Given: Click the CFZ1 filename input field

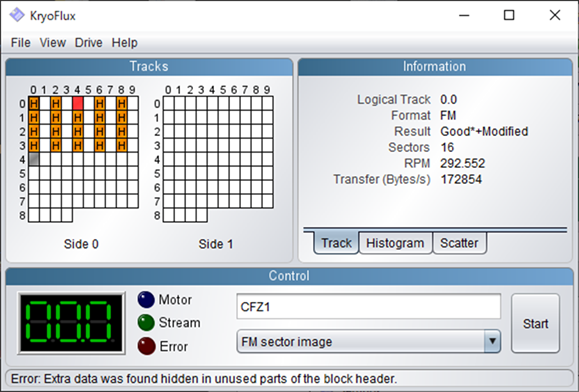Looking at the screenshot, I should 369,307.
